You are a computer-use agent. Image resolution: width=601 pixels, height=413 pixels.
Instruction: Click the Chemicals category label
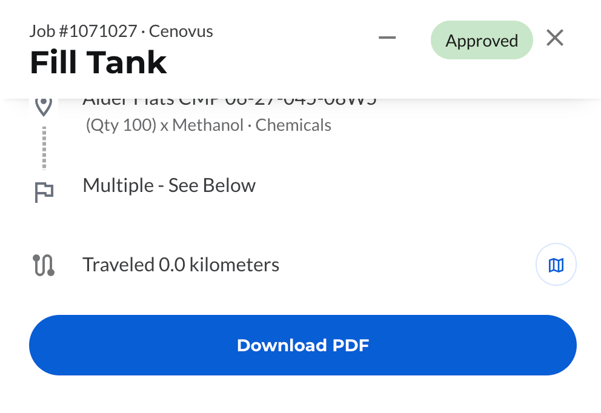click(x=293, y=126)
